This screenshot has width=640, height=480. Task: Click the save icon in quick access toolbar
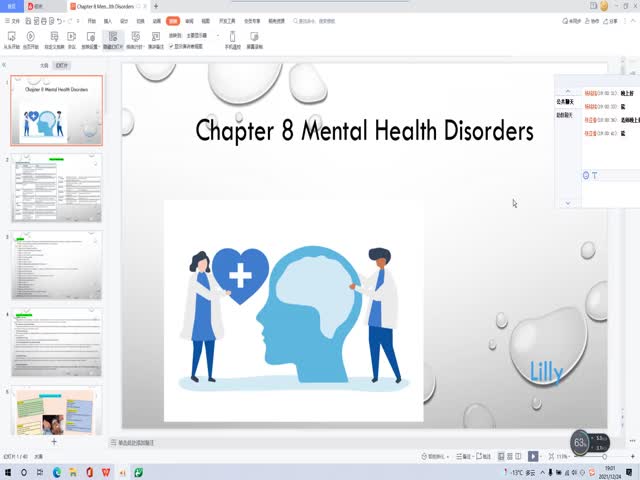coord(28,21)
